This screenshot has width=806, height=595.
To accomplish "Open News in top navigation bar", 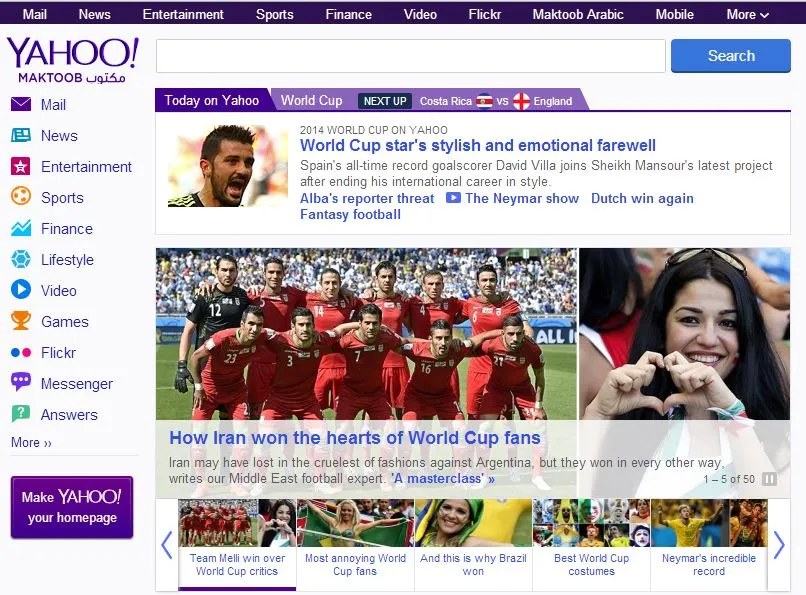I will point(95,14).
